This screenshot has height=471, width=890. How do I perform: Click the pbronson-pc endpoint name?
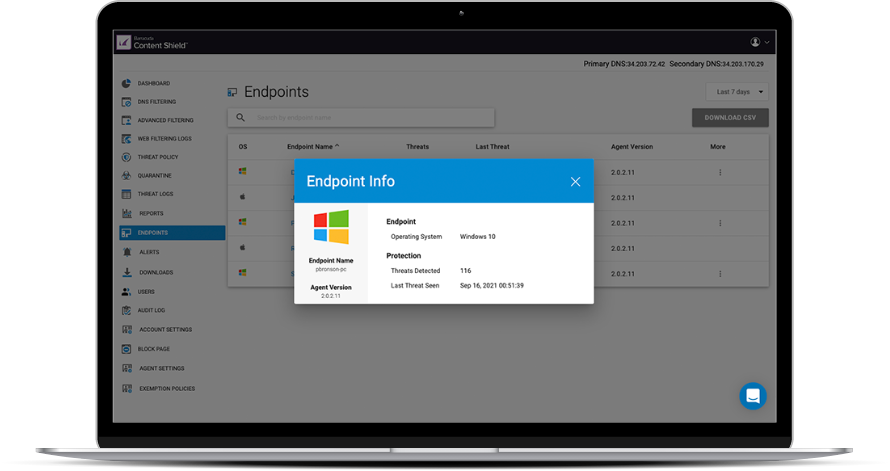[331, 270]
